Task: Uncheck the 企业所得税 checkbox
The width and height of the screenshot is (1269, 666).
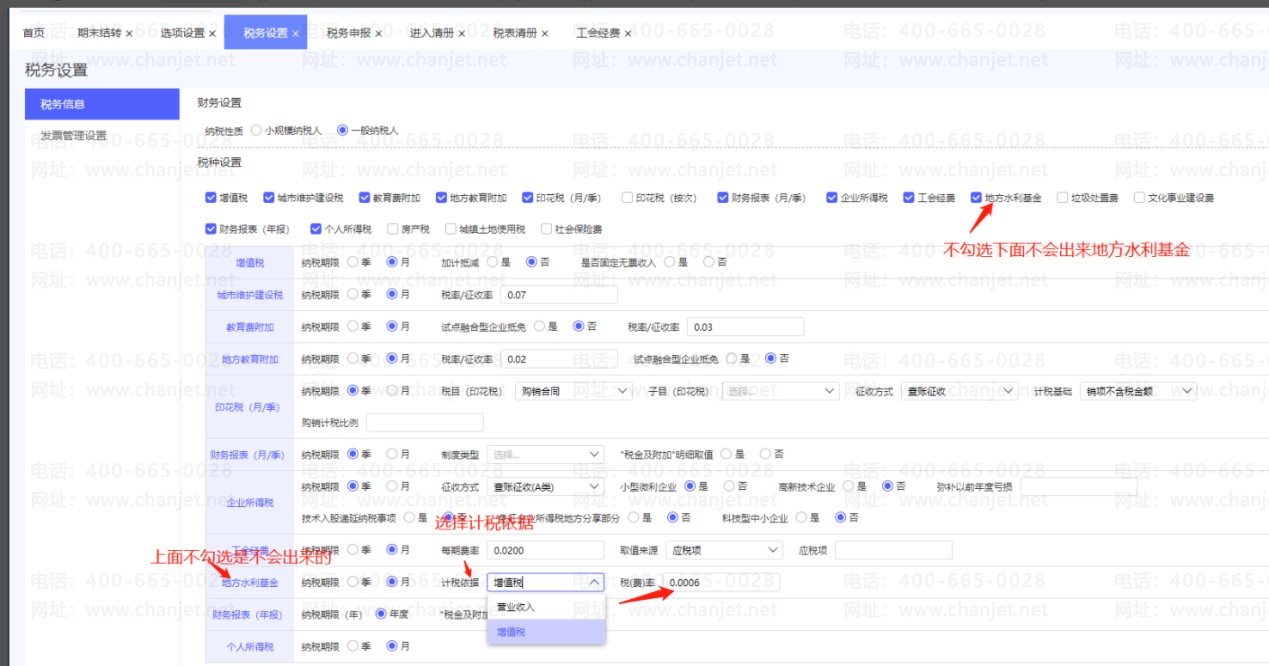Action: pyautogui.click(x=832, y=198)
